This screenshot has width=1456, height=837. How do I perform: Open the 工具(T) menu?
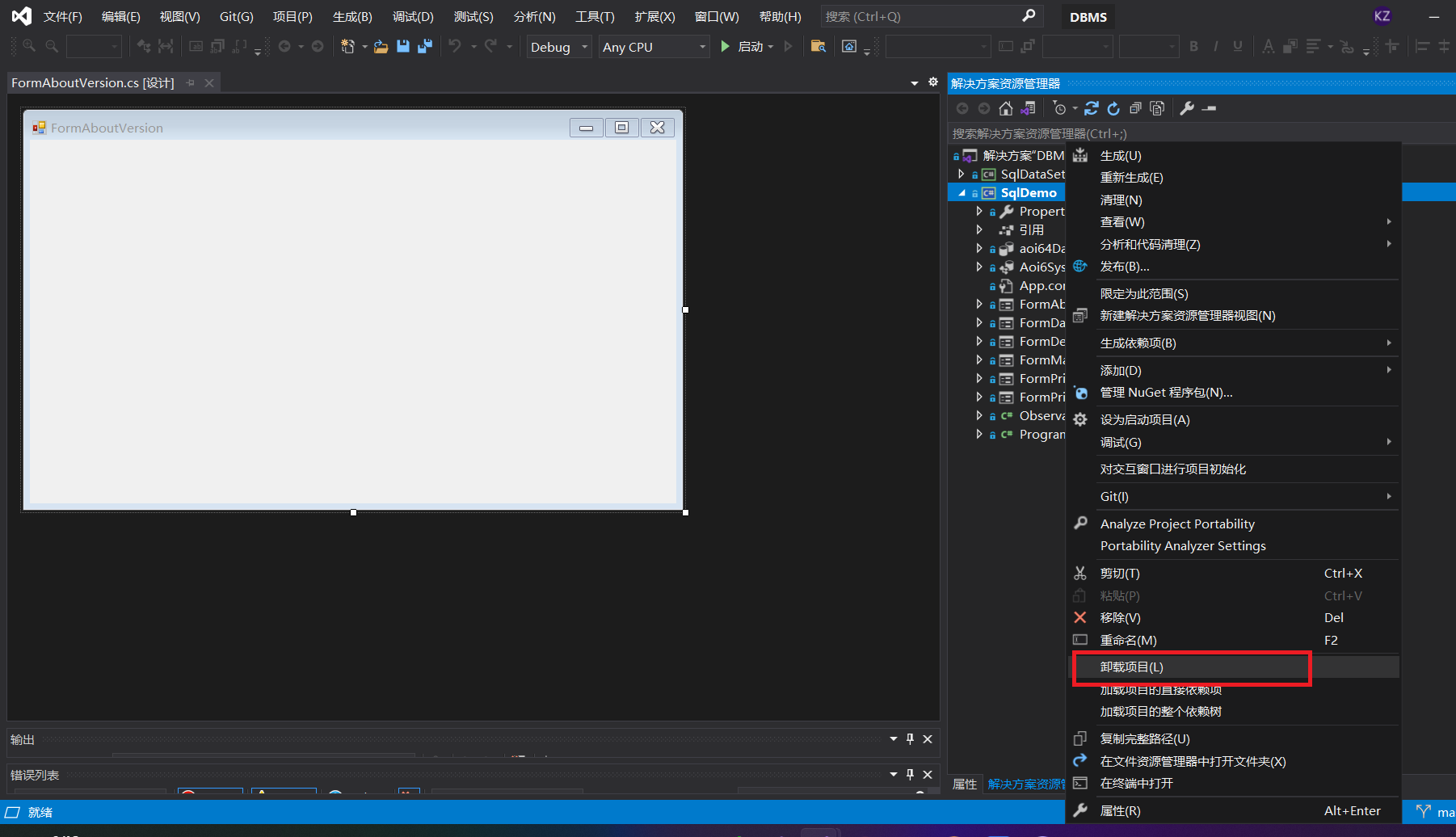595,16
